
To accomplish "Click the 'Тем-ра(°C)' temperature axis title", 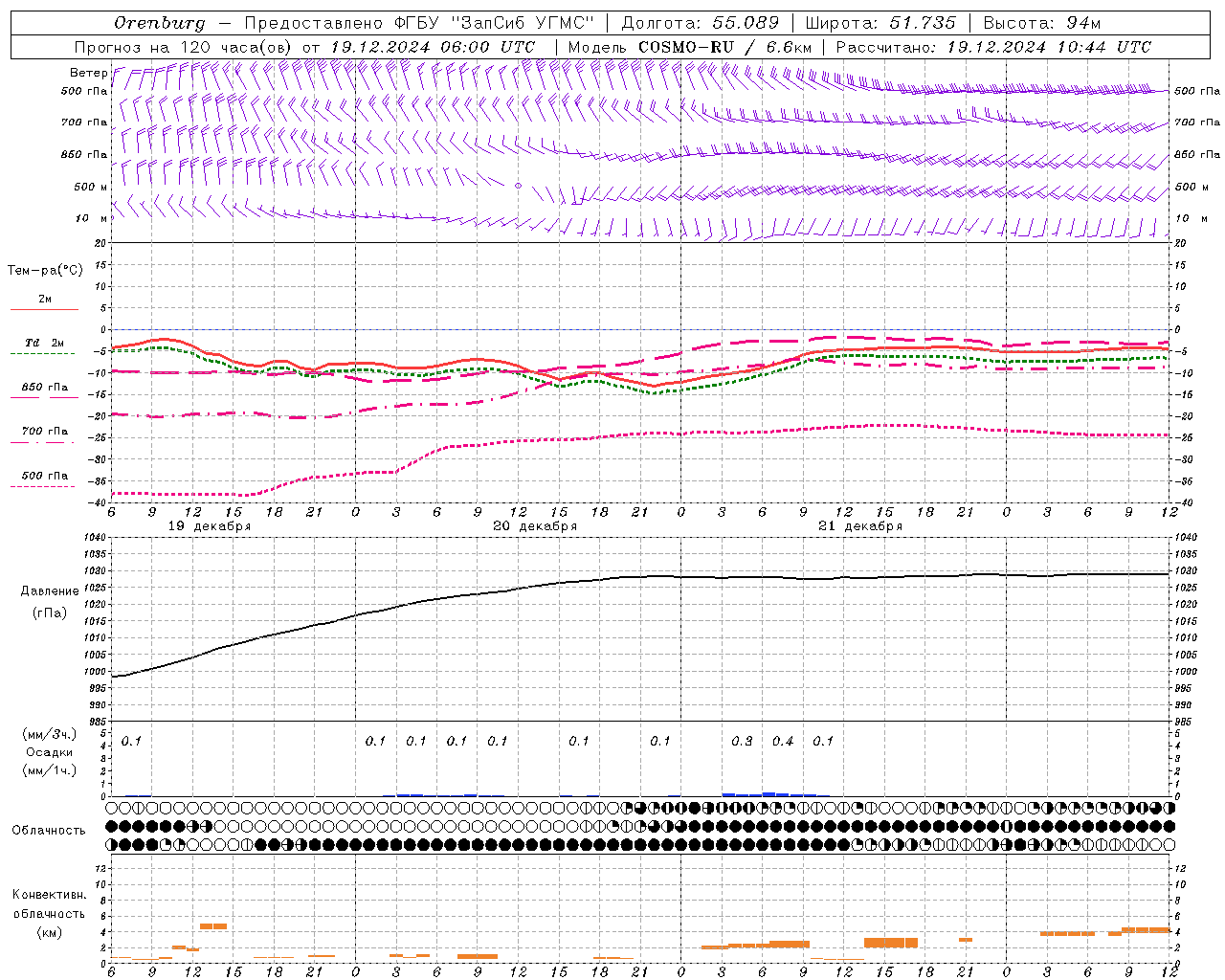I will pyautogui.click(x=45, y=271).
